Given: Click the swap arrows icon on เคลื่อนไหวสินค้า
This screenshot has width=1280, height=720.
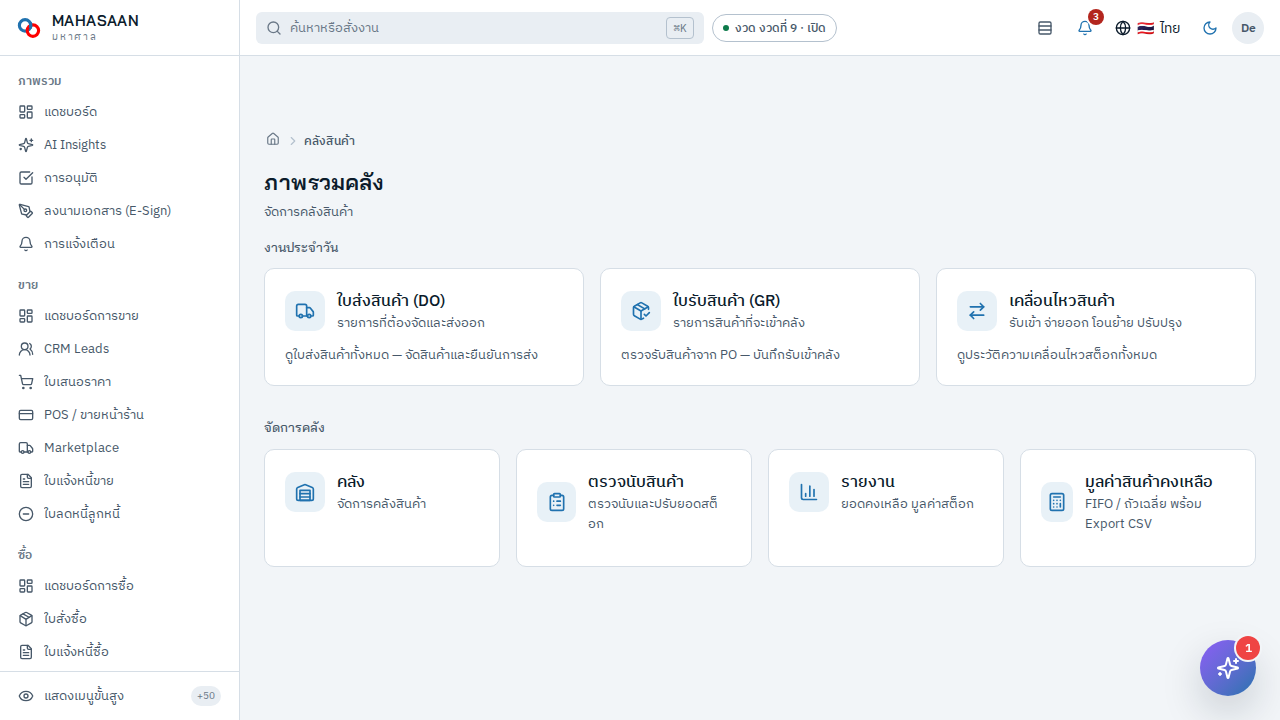Looking at the screenshot, I should 977,311.
